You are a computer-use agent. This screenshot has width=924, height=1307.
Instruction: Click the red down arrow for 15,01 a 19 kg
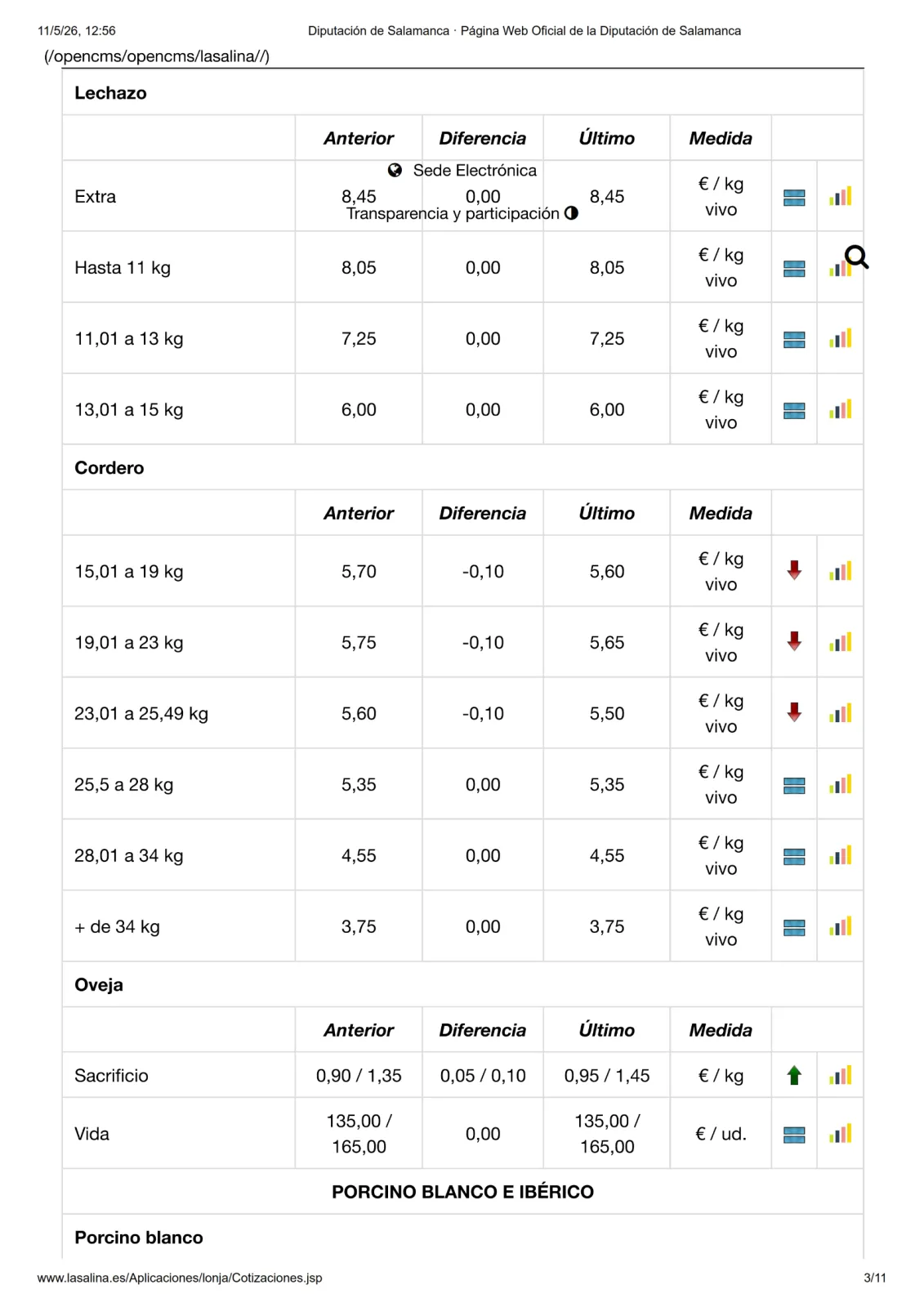coord(794,570)
